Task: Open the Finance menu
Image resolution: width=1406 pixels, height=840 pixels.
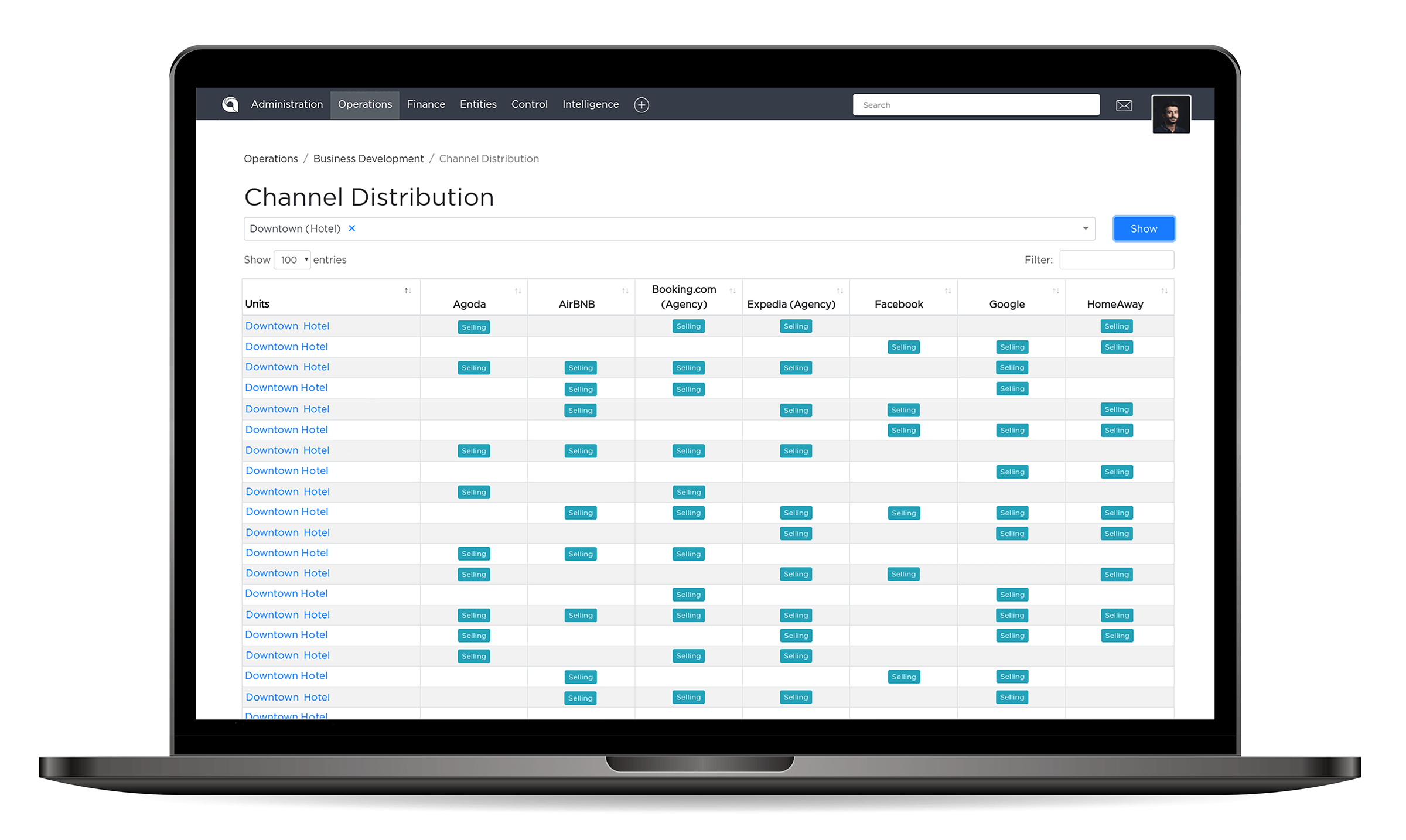Action: [x=426, y=104]
